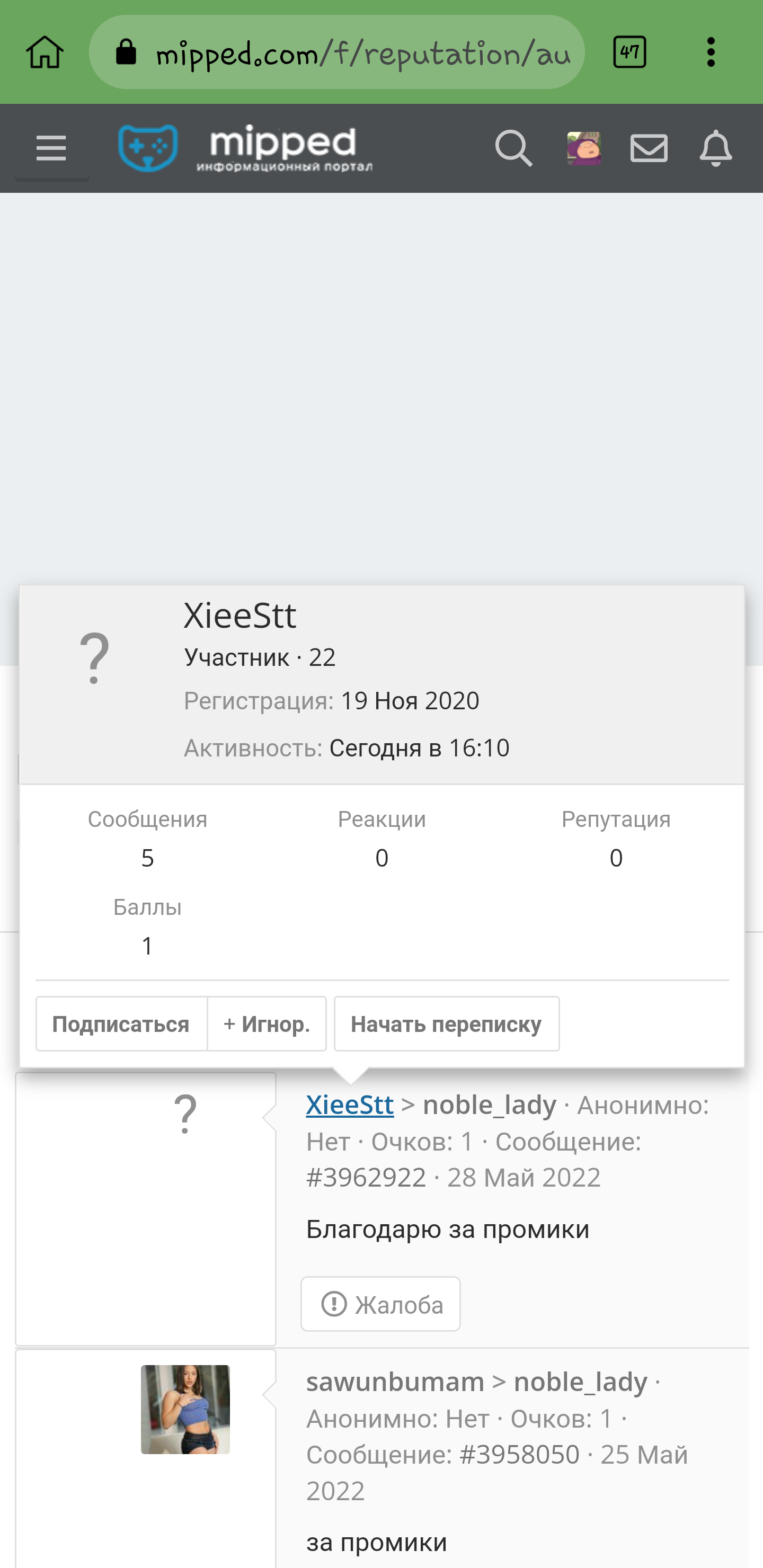Tap the mipped.com address bar
The height and width of the screenshot is (1568, 763).
(337, 52)
